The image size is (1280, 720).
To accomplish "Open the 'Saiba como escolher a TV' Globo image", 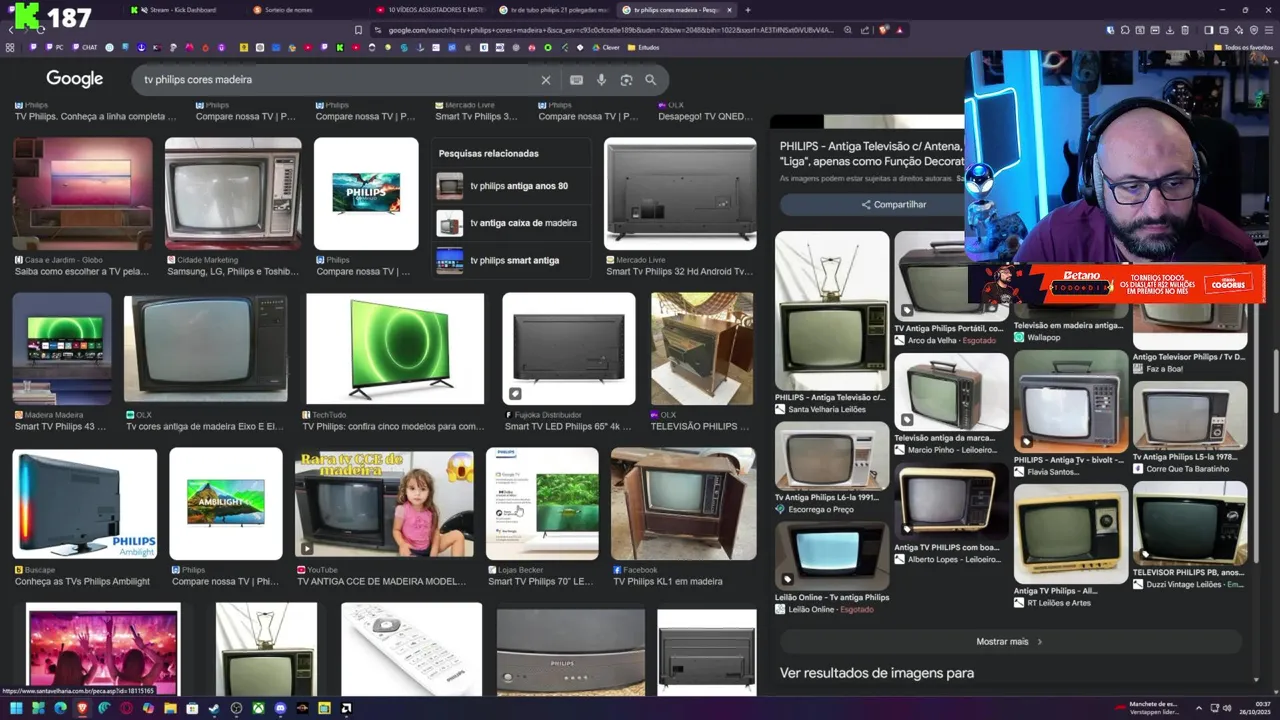I will [82, 194].
